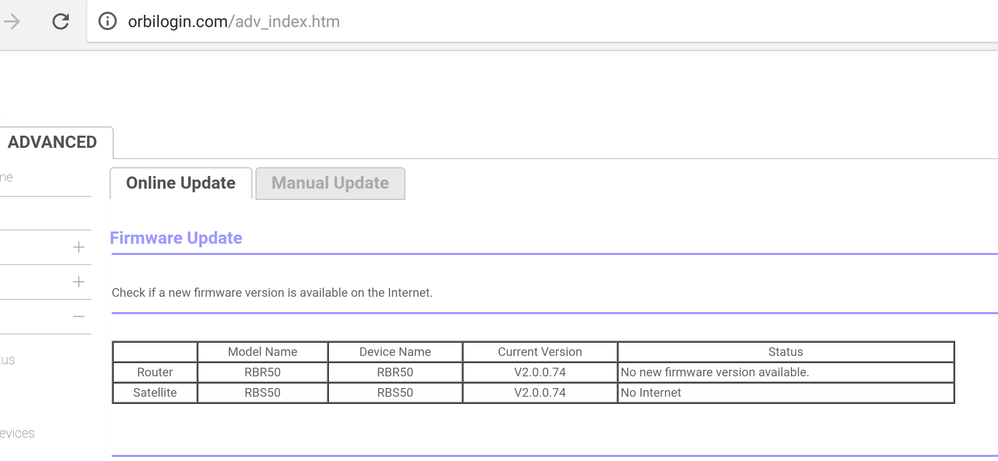The width and height of the screenshot is (998, 461).
Task: Click the Device Name column header
Action: point(394,352)
